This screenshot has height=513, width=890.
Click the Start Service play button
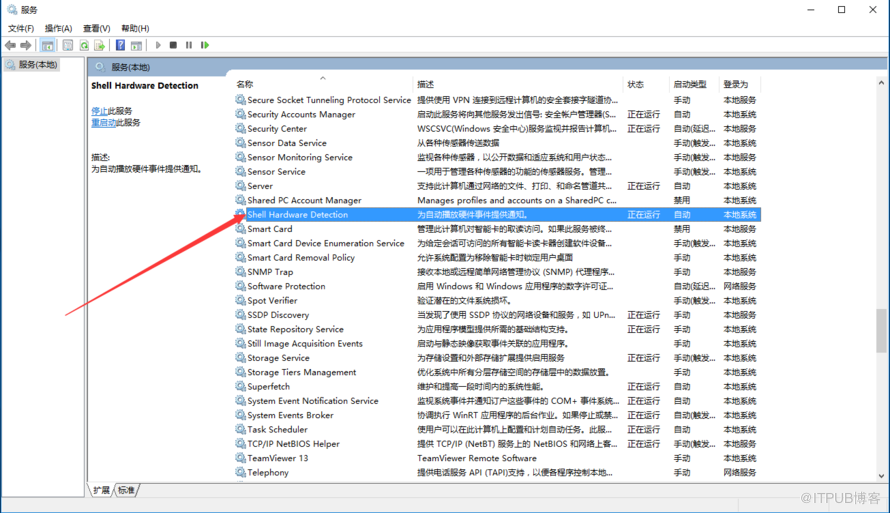coord(158,45)
